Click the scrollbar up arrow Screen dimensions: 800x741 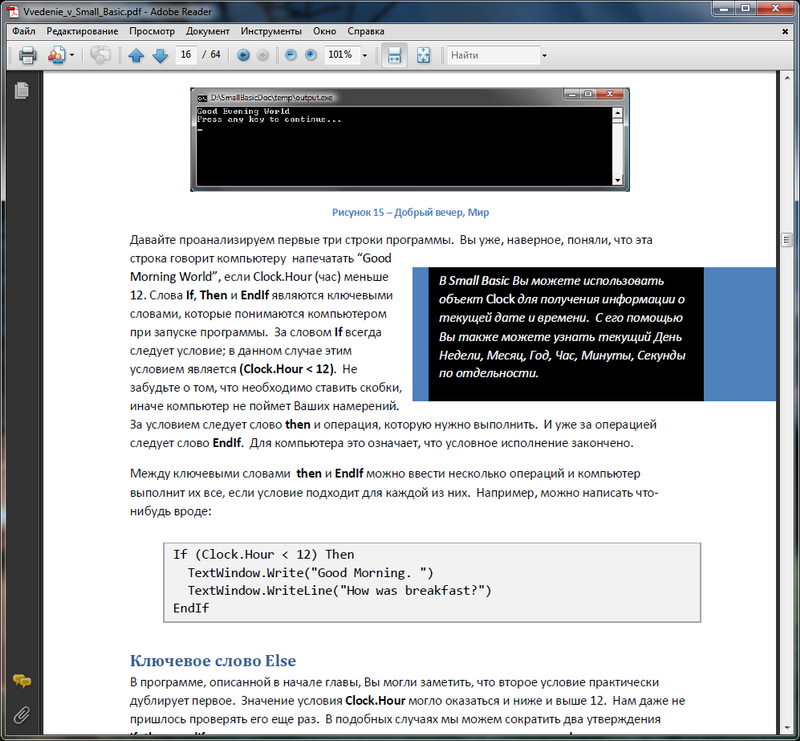(x=786, y=78)
